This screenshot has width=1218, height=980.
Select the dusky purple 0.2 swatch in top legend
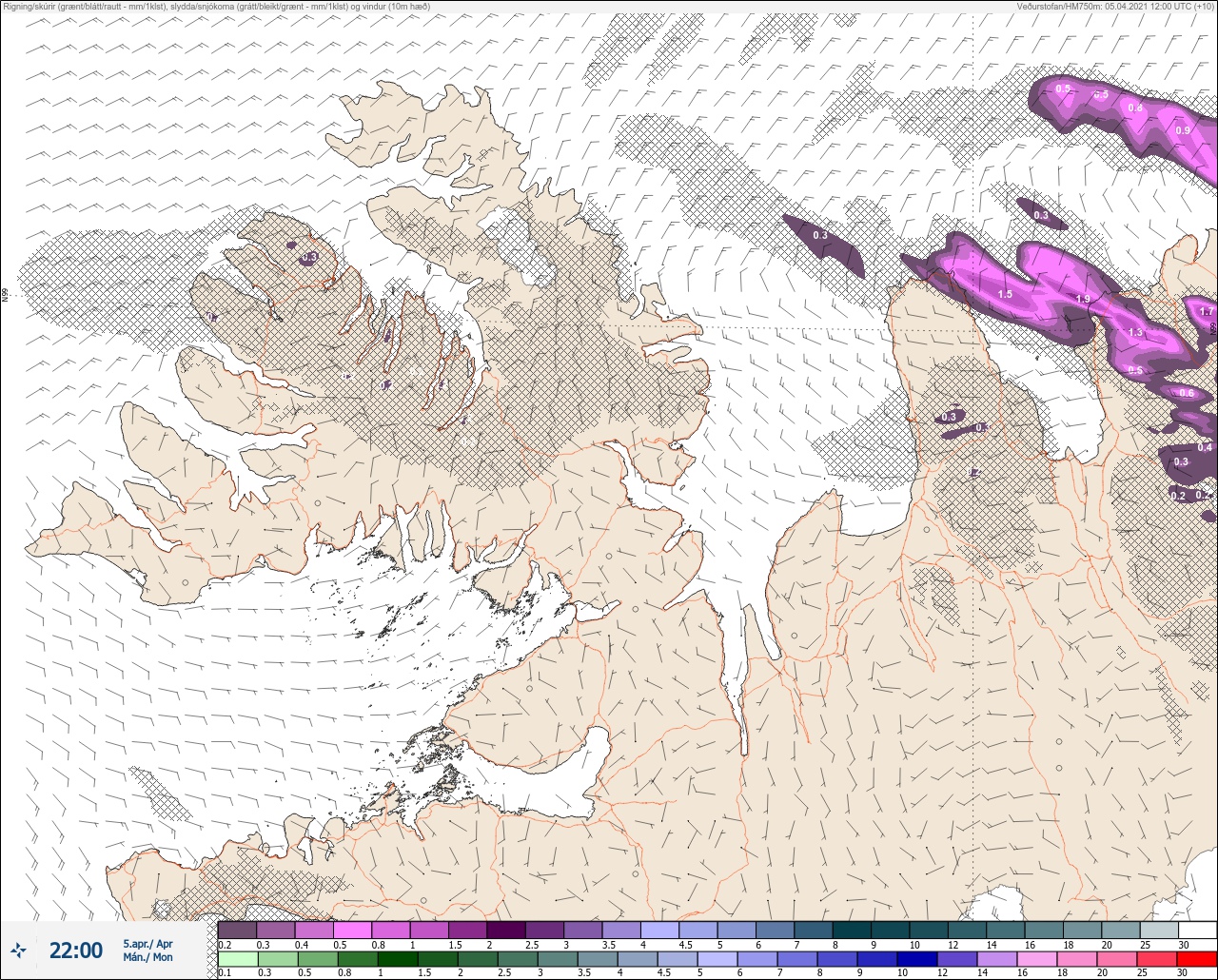[237, 930]
